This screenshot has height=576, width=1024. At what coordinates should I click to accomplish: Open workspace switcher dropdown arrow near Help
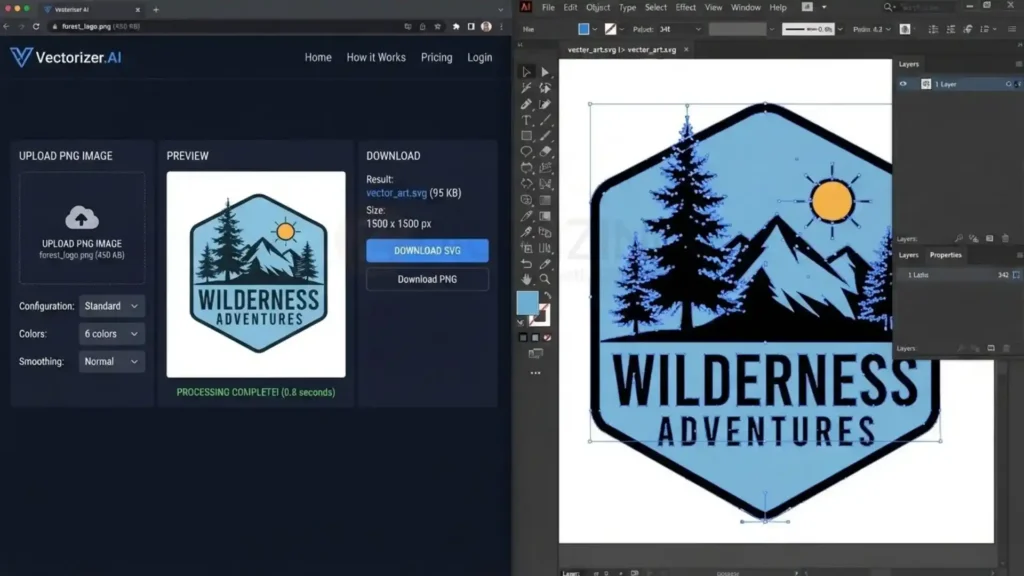click(824, 7)
